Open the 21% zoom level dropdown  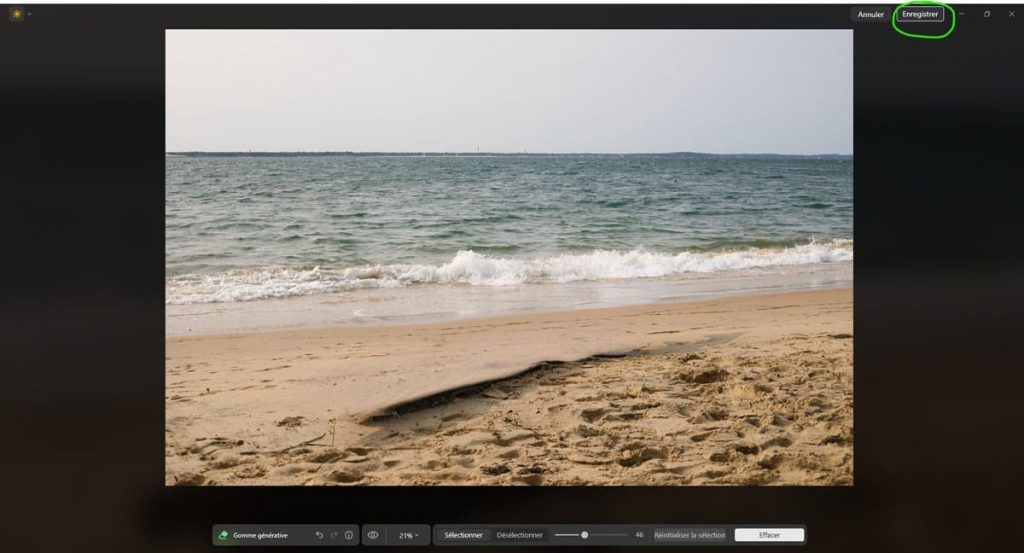tap(409, 535)
